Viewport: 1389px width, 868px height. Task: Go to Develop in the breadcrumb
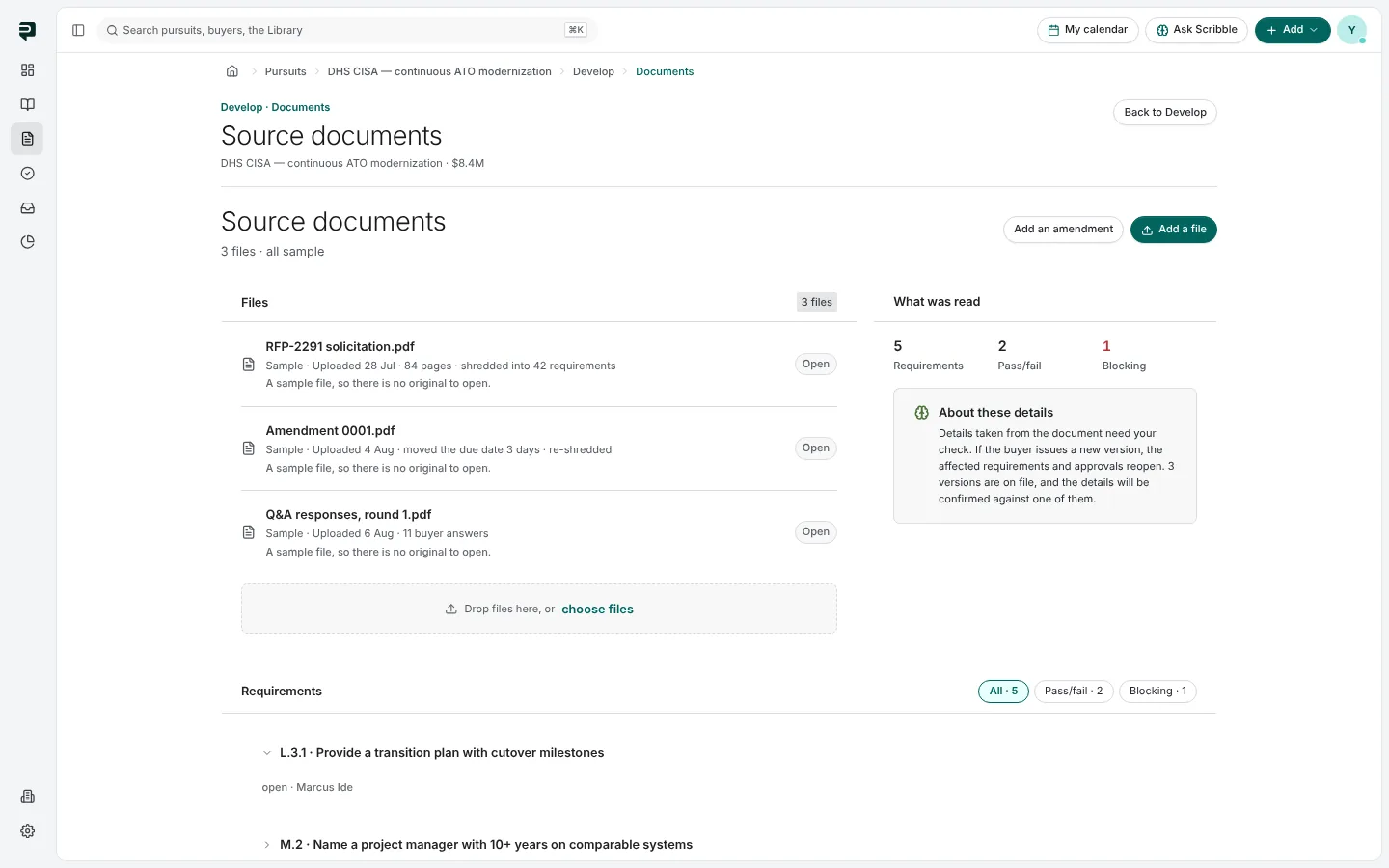pyautogui.click(x=593, y=72)
